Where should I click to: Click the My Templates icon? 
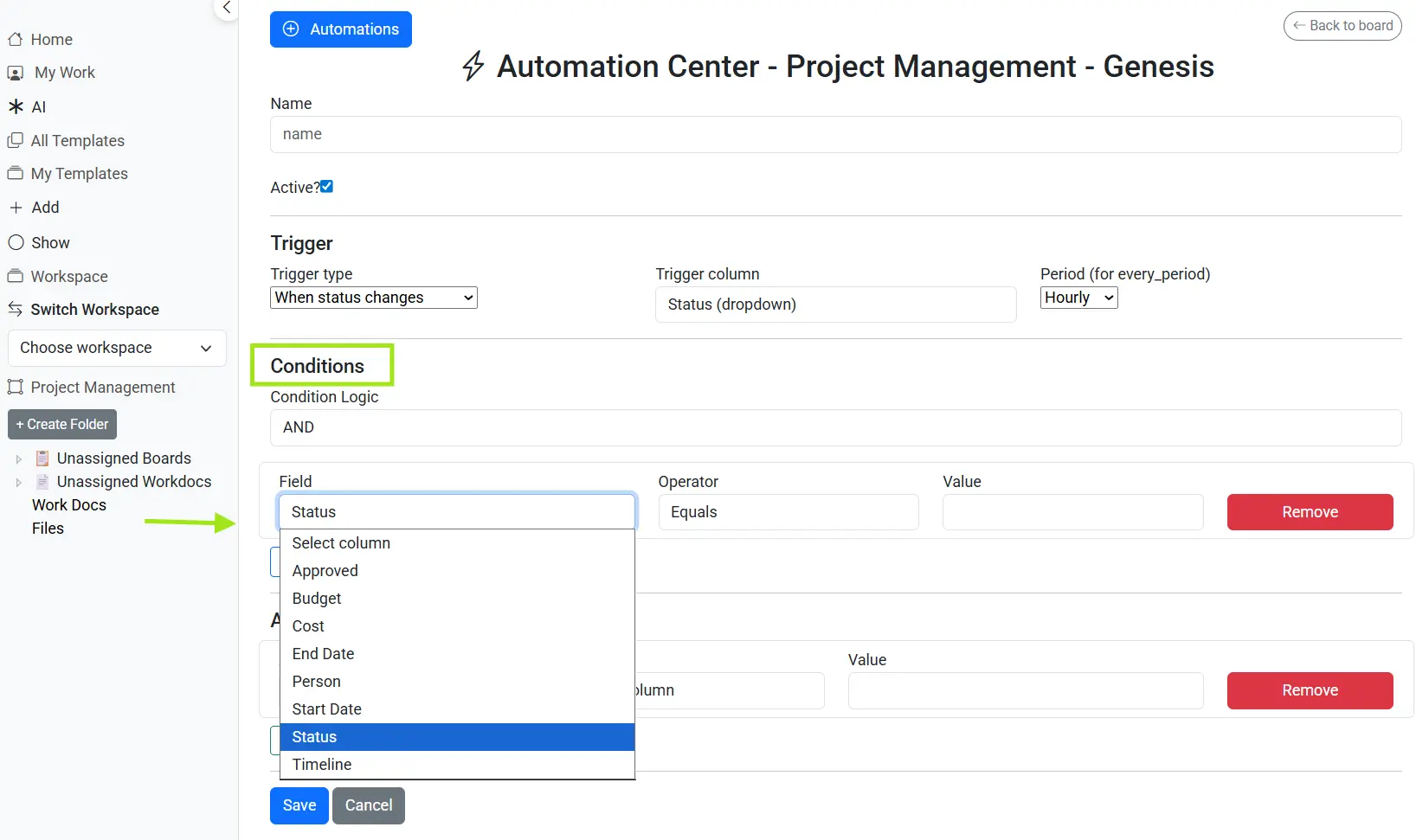pos(15,173)
